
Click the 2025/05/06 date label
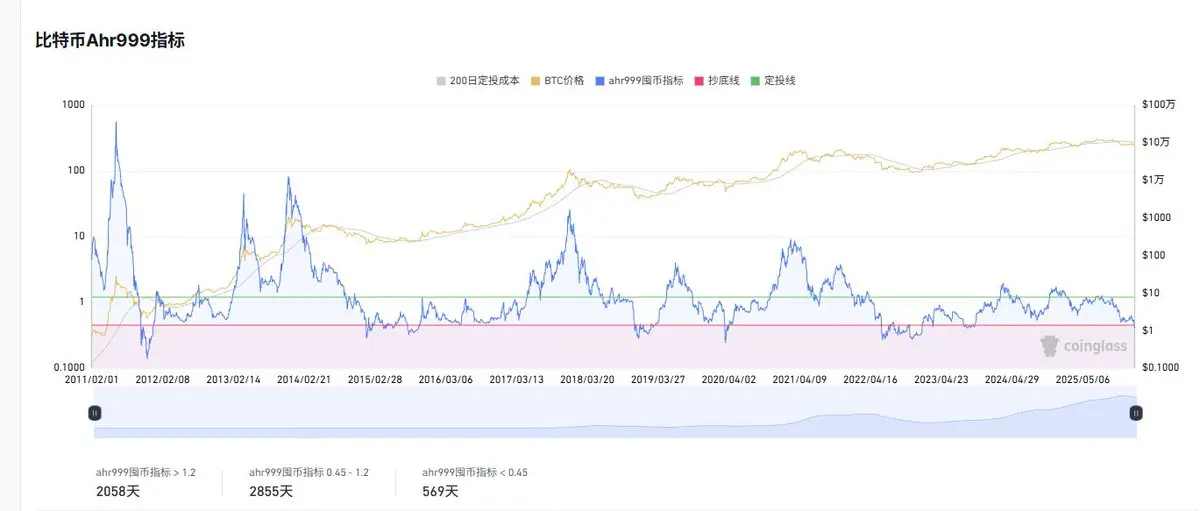point(1084,380)
